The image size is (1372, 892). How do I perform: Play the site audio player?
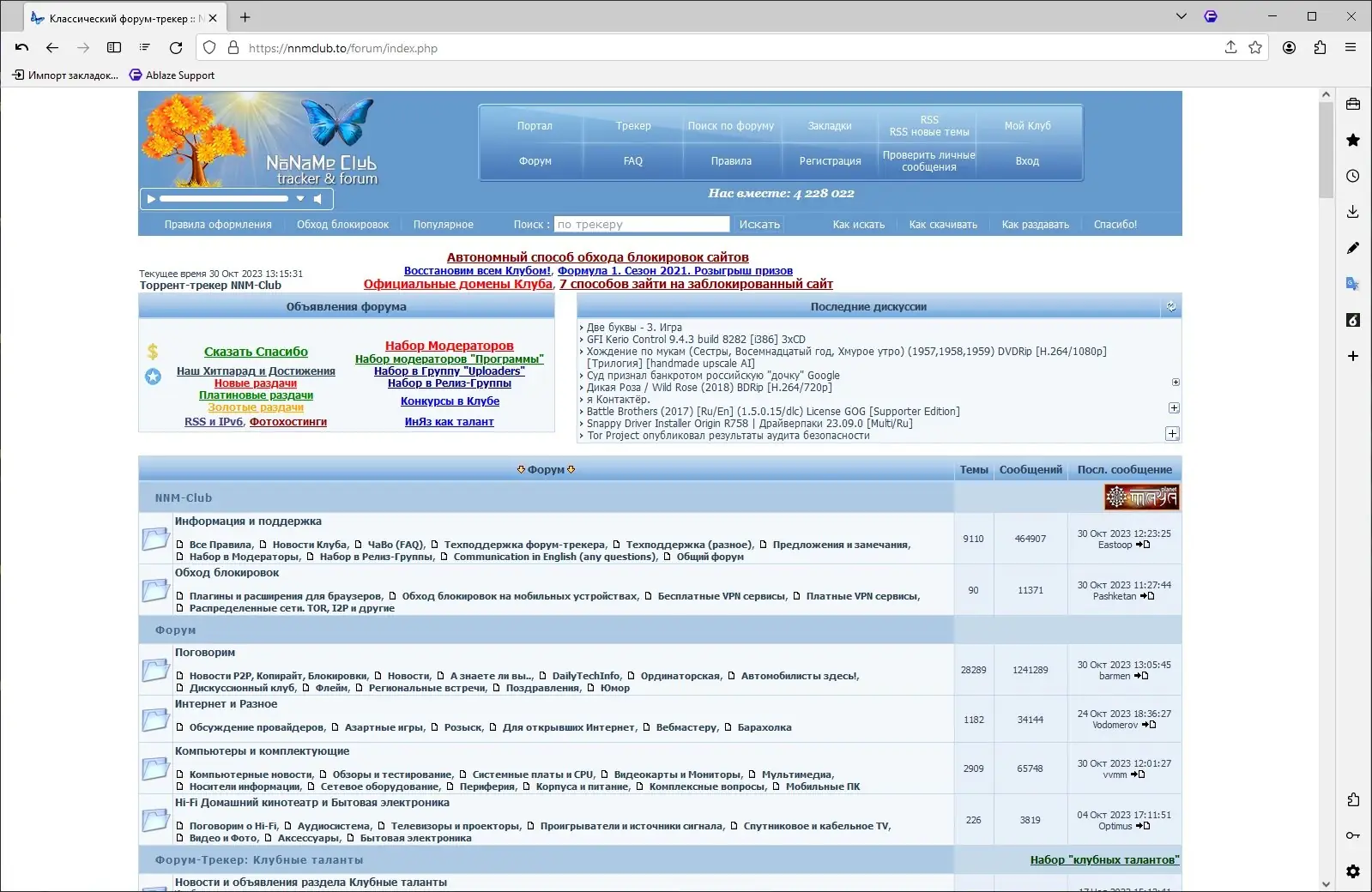pyautogui.click(x=151, y=199)
